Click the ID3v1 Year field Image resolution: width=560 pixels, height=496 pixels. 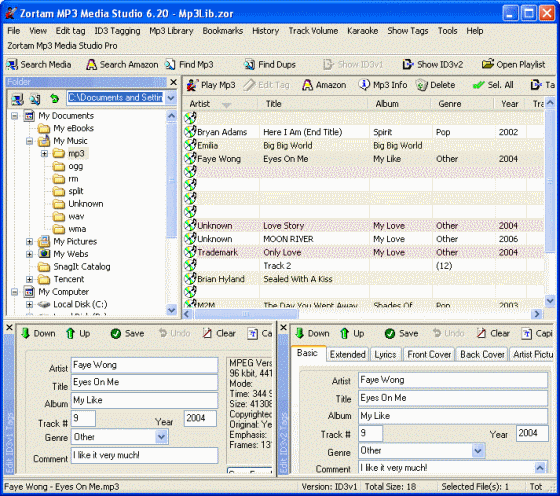click(x=200, y=418)
